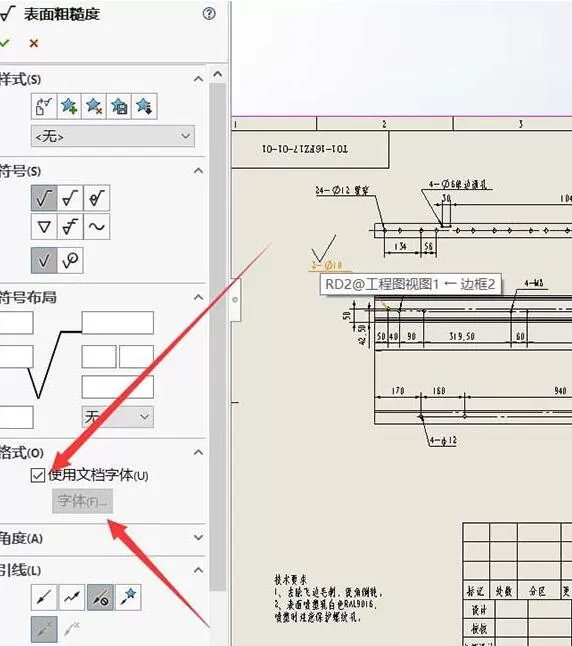This screenshot has height=646, width=572.
Task: Add or update a style star icon
Action: point(69,107)
